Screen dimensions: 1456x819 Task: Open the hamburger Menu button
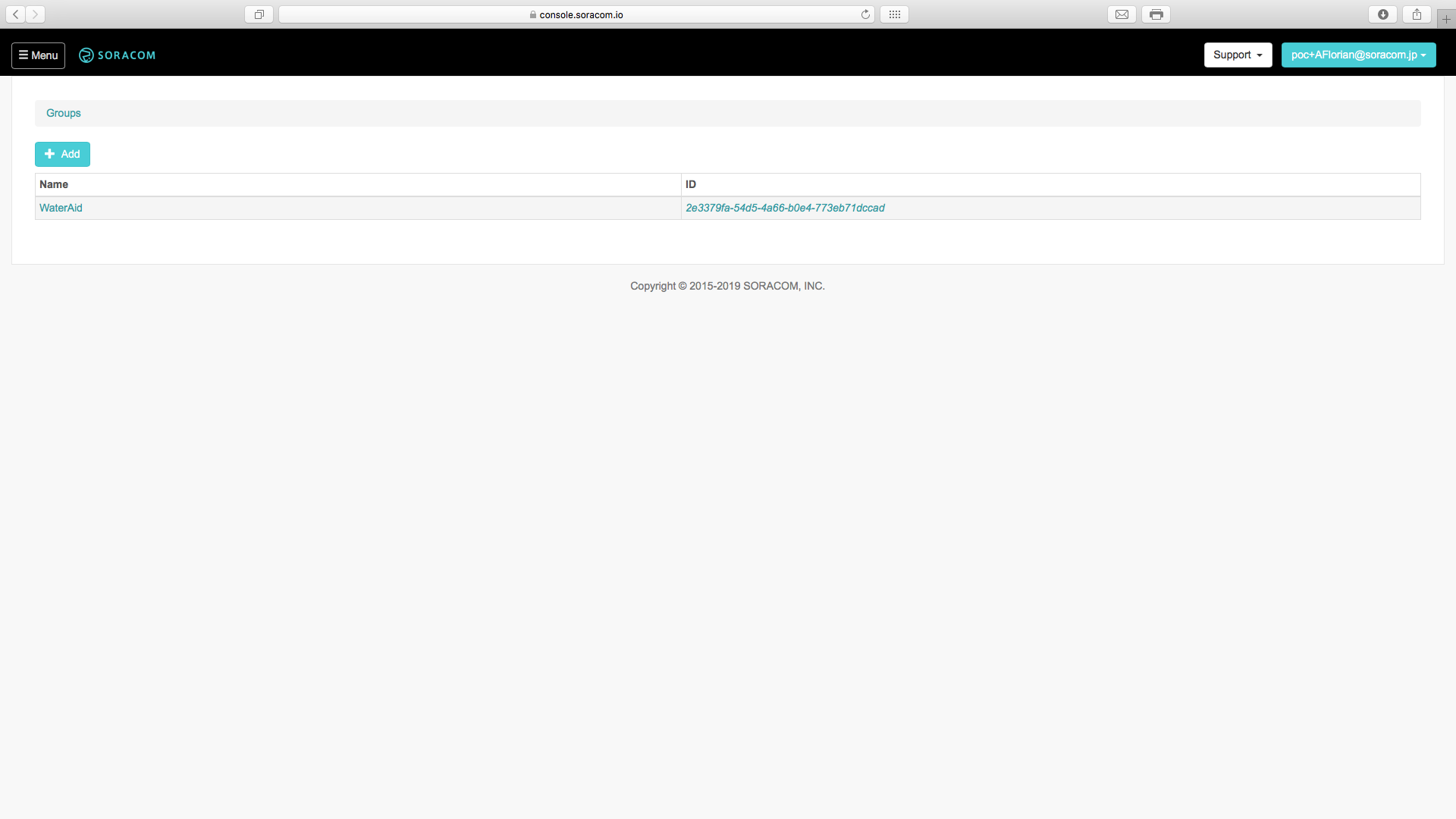pos(38,55)
